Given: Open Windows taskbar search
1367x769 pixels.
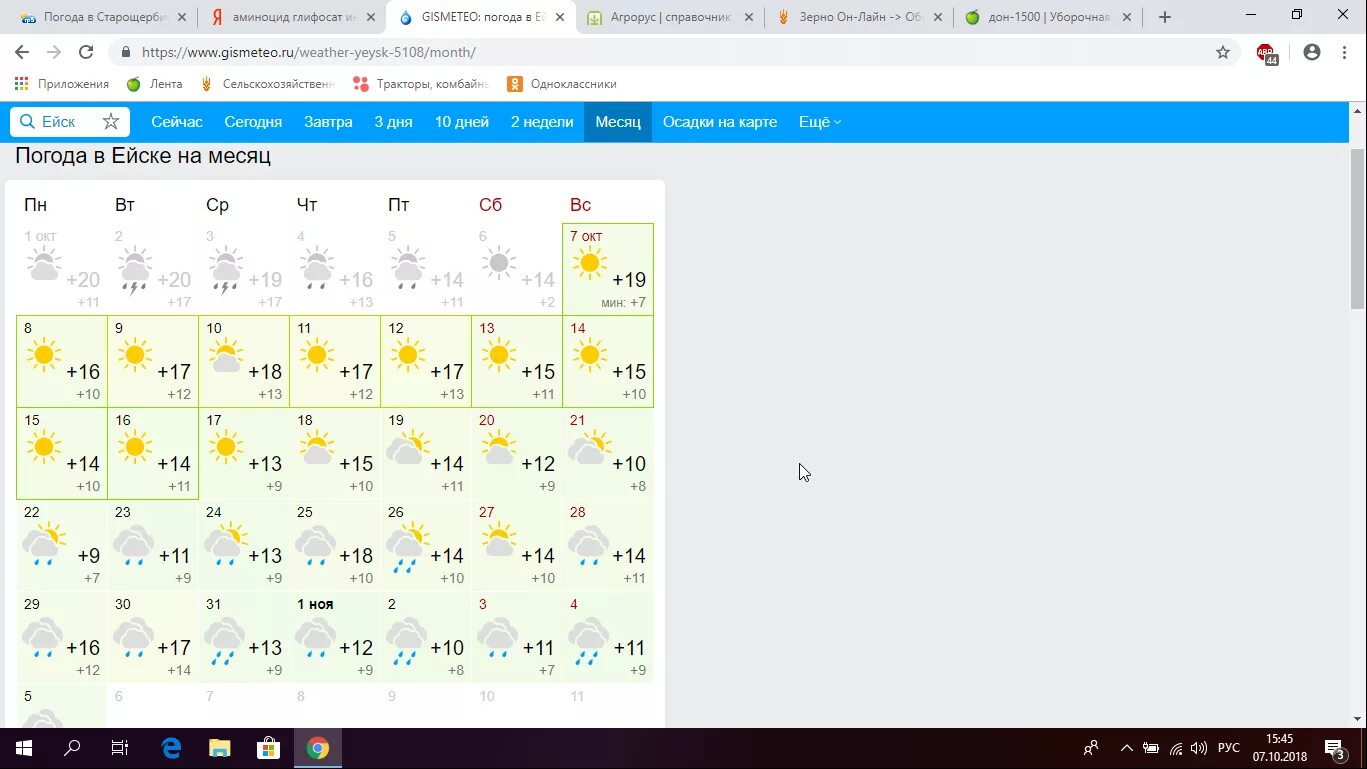Looking at the screenshot, I should (72, 748).
